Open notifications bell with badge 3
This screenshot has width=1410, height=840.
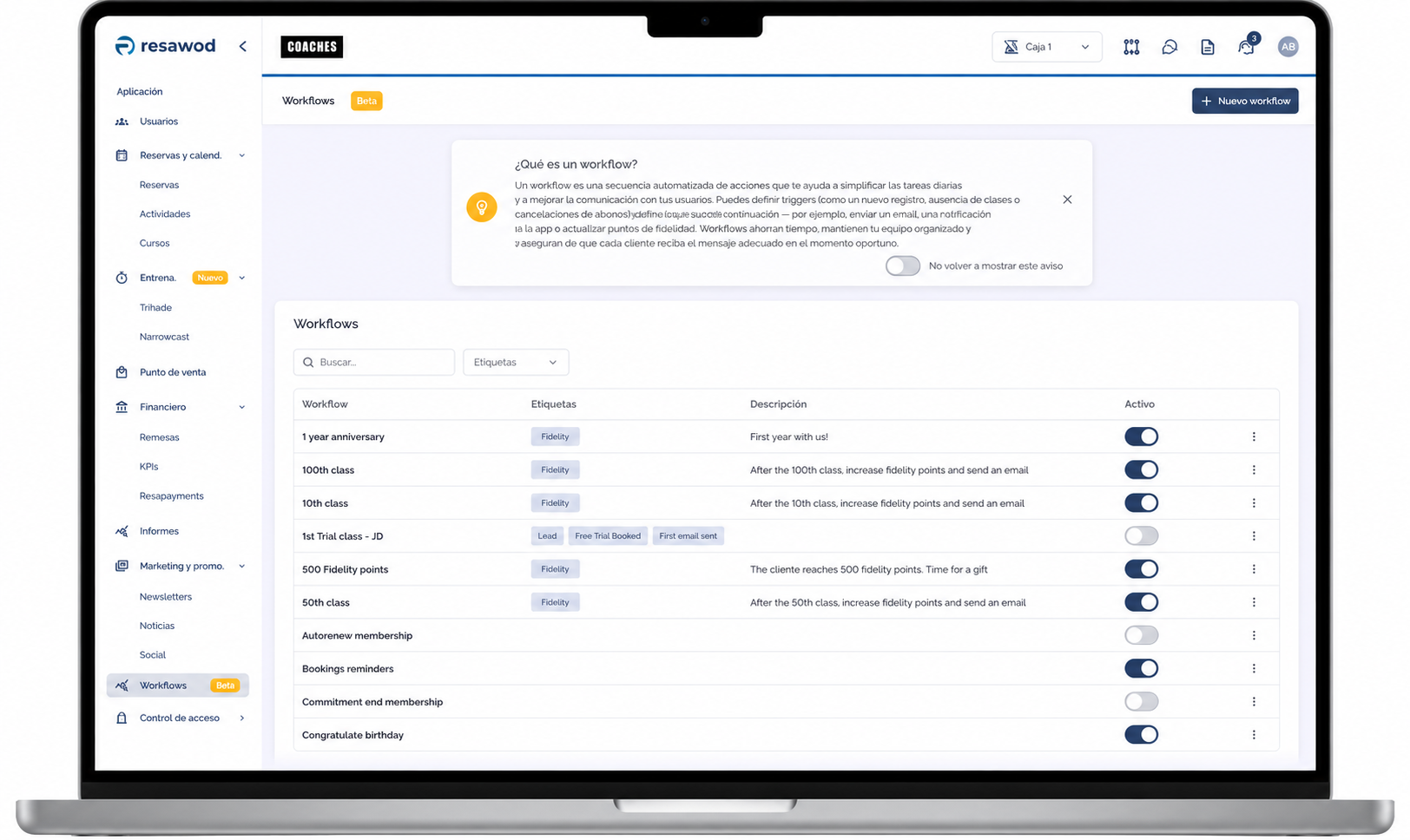pos(1247,45)
